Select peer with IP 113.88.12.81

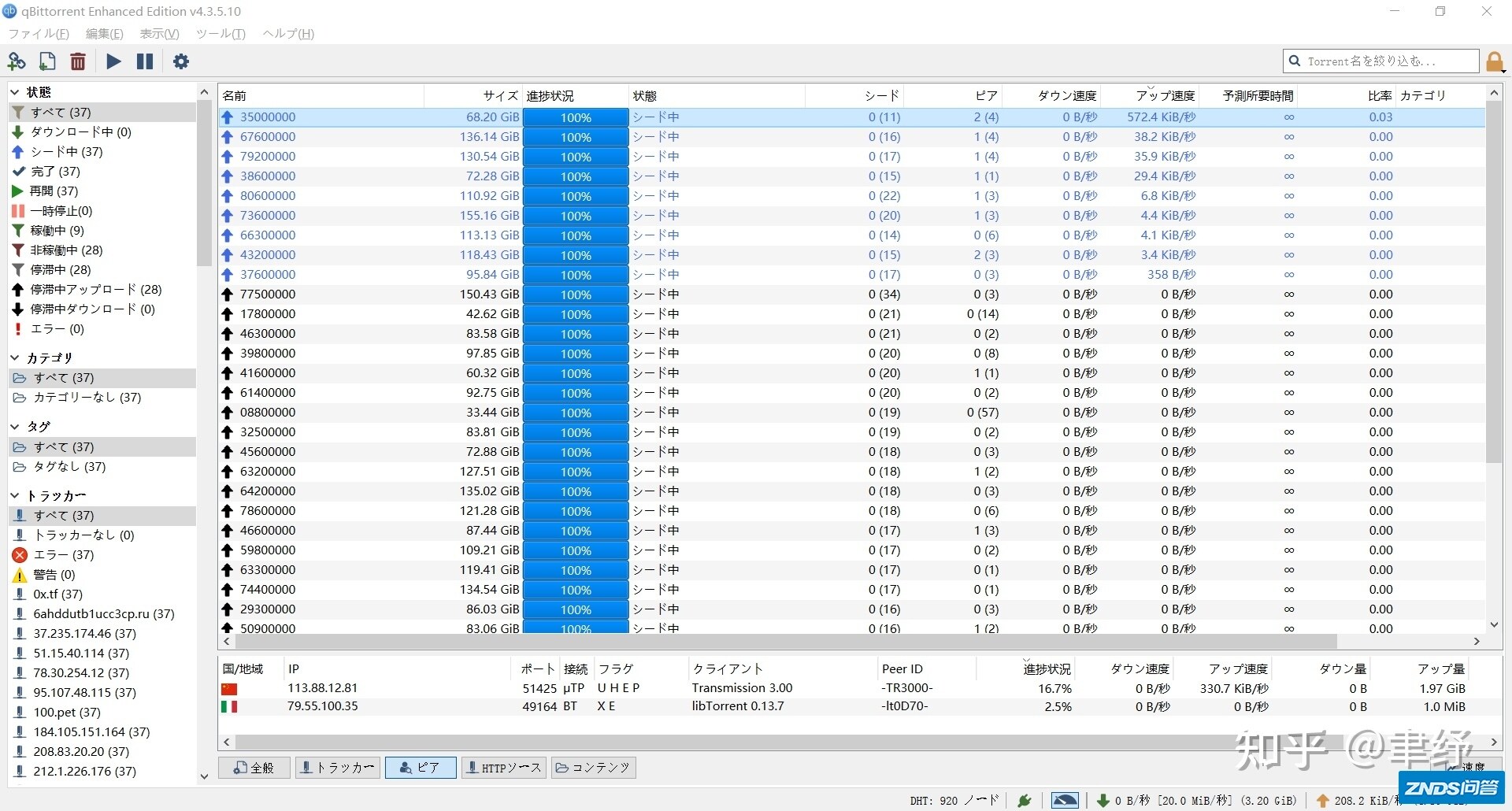click(860, 688)
